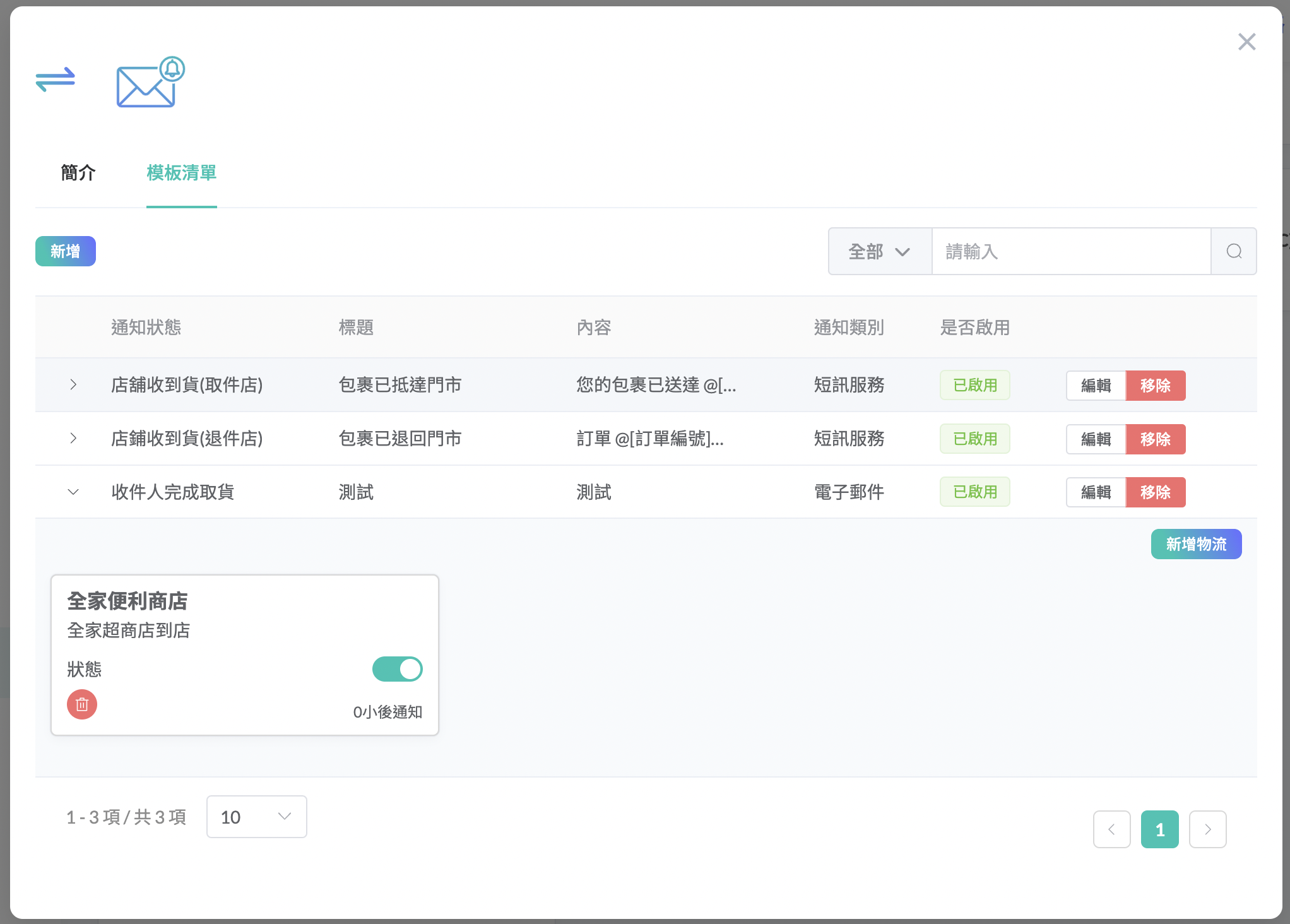Image resolution: width=1290 pixels, height=924 pixels.
Task: Expand the 店舖收到貨(取件店) row
Action: (73, 385)
